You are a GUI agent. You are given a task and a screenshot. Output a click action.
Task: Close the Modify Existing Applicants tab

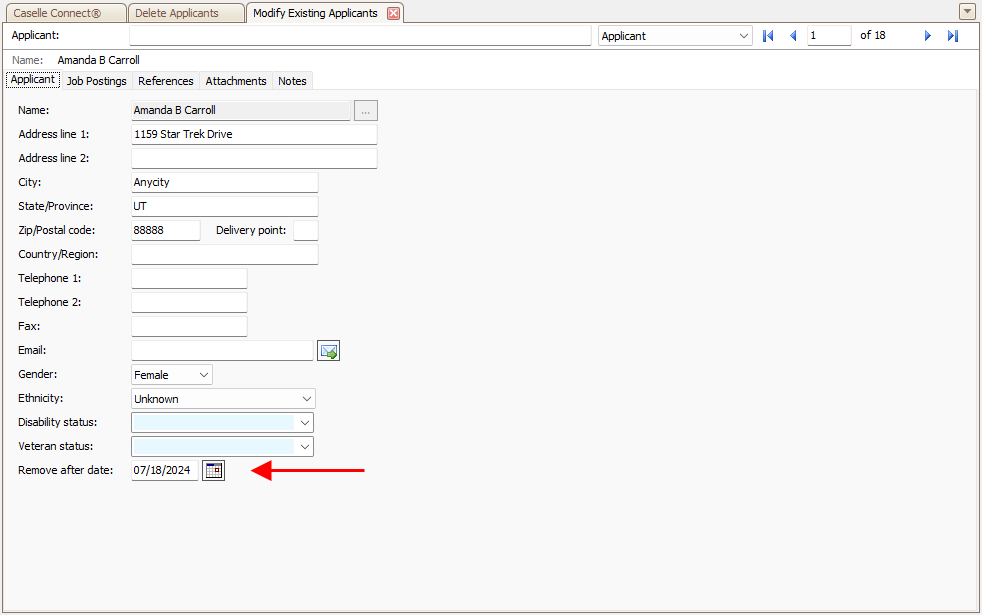click(x=393, y=13)
